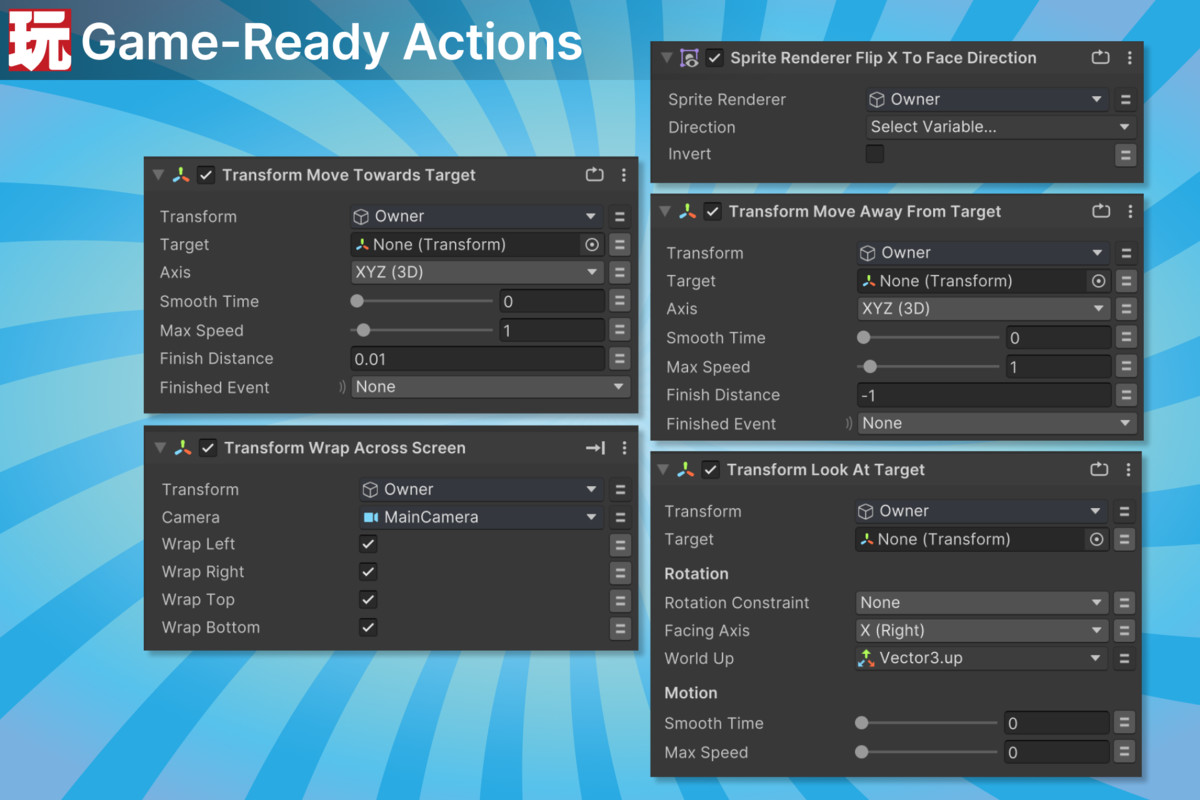This screenshot has height=800, width=1200.
Task: Click Finish Distance field showing 0.01
Action: point(477,359)
